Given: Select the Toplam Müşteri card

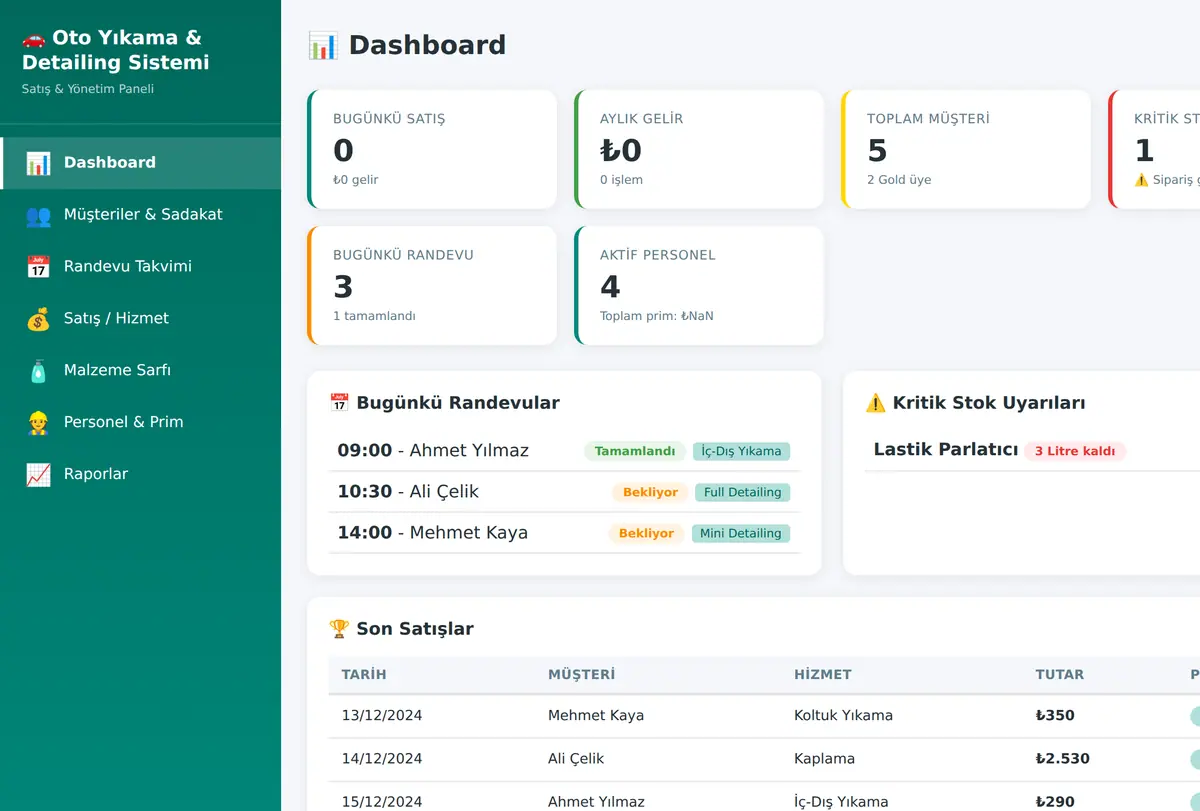Looking at the screenshot, I should [966, 149].
